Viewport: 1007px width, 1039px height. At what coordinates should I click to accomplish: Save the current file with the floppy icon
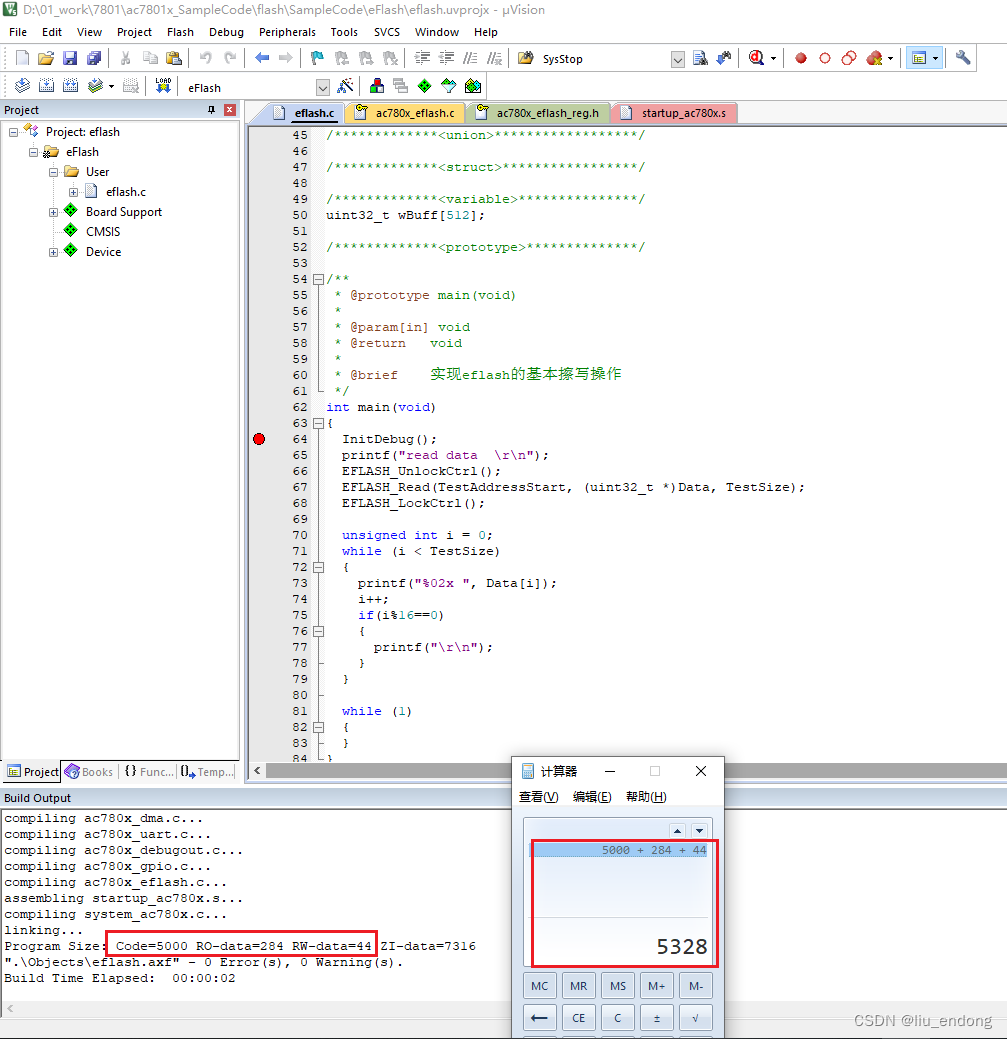(x=70, y=58)
